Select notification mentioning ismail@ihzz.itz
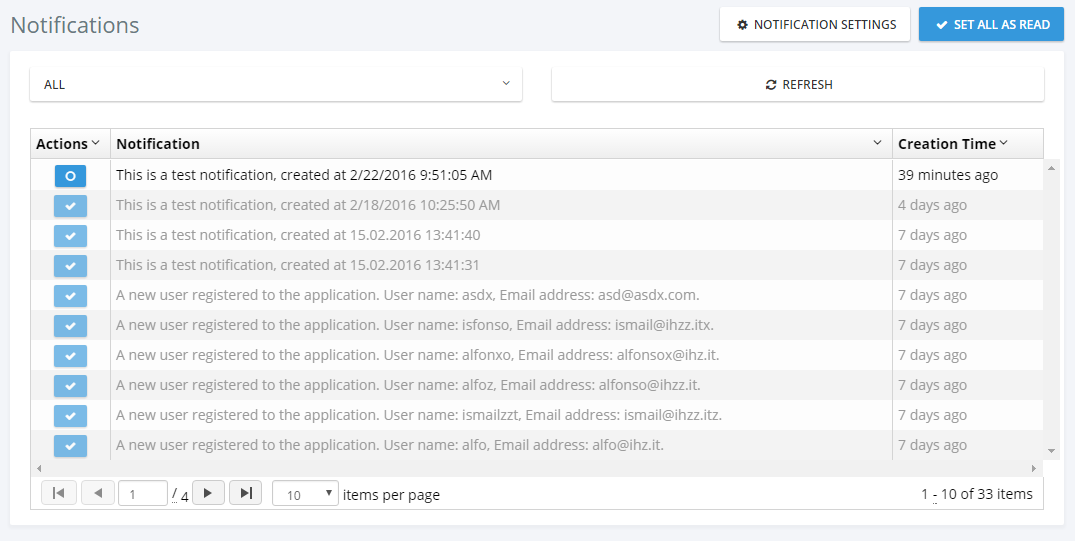 coord(419,416)
